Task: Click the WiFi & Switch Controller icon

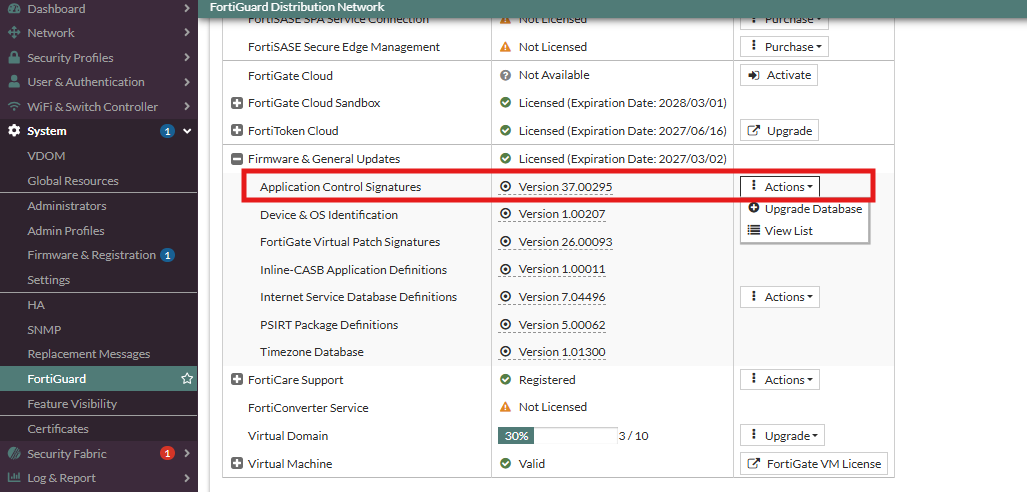Action: pyautogui.click(x=14, y=107)
